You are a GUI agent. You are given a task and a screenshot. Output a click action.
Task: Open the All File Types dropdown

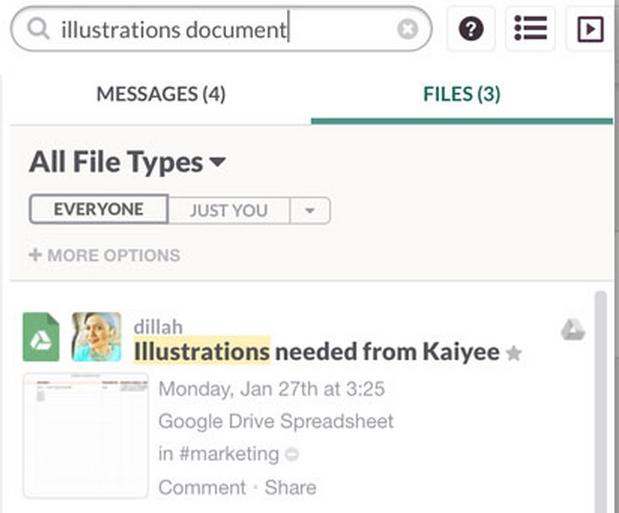[127, 162]
